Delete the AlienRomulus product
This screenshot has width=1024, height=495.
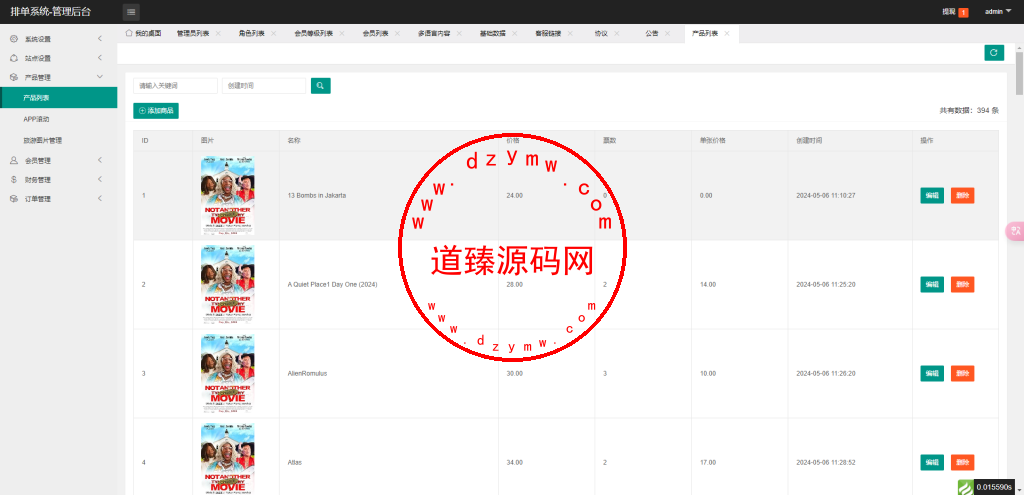pos(963,374)
